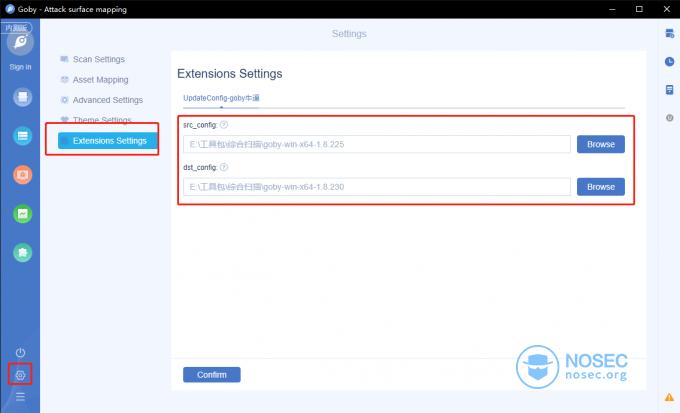Open the document icon on right panel
Screen dimensions: 680x413
tap(670, 90)
